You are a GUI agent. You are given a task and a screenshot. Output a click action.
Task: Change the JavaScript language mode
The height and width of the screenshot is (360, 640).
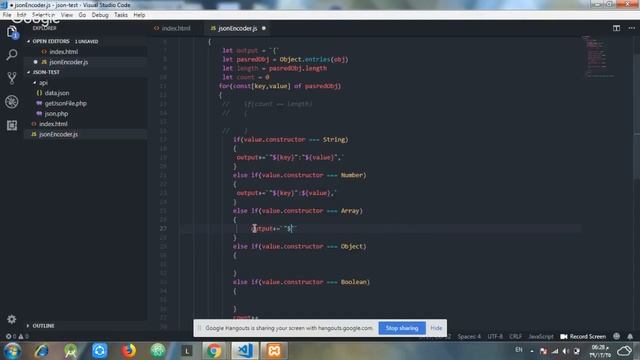[x=541, y=336]
